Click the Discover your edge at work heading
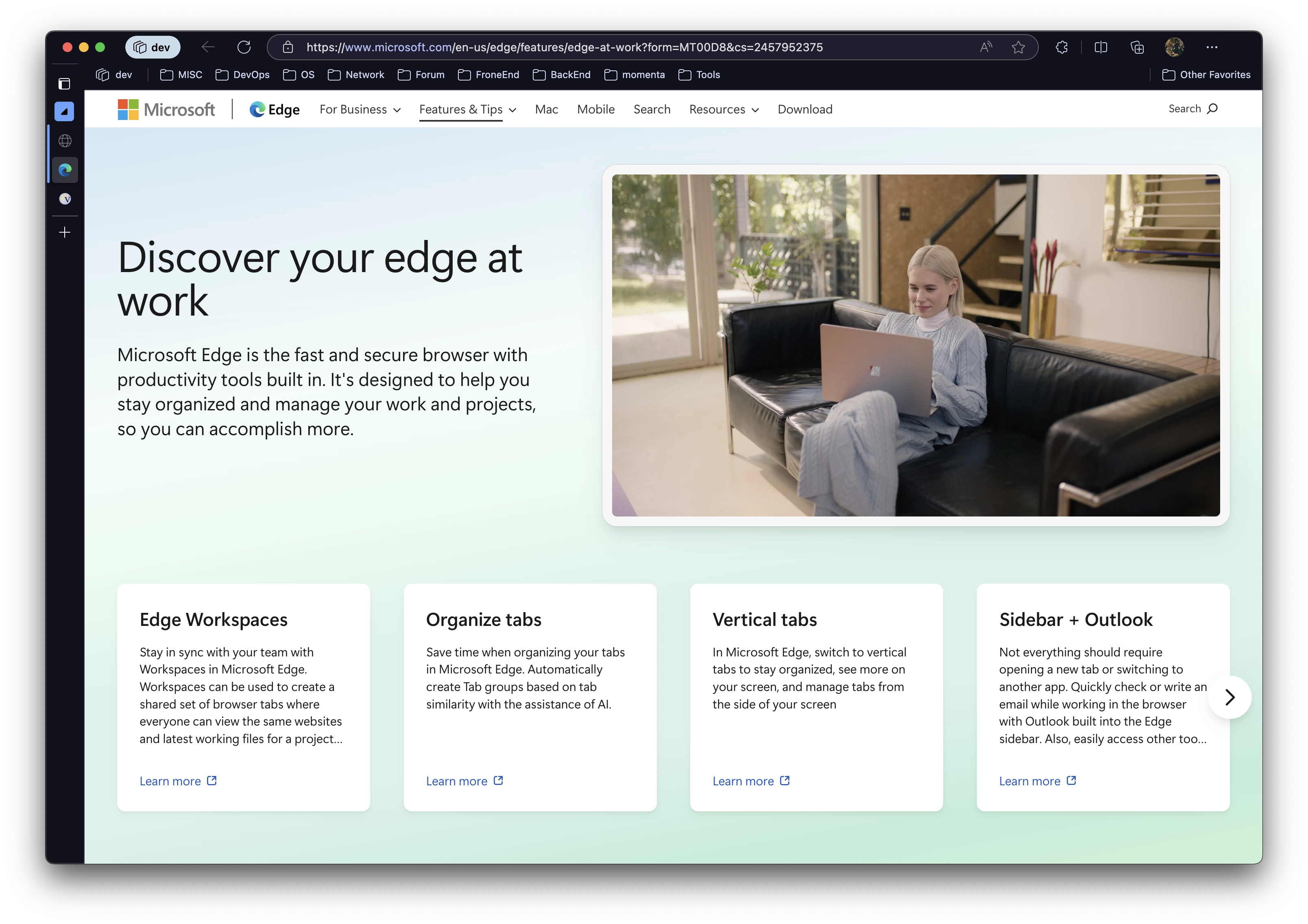This screenshot has width=1308, height=924. (x=320, y=279)
